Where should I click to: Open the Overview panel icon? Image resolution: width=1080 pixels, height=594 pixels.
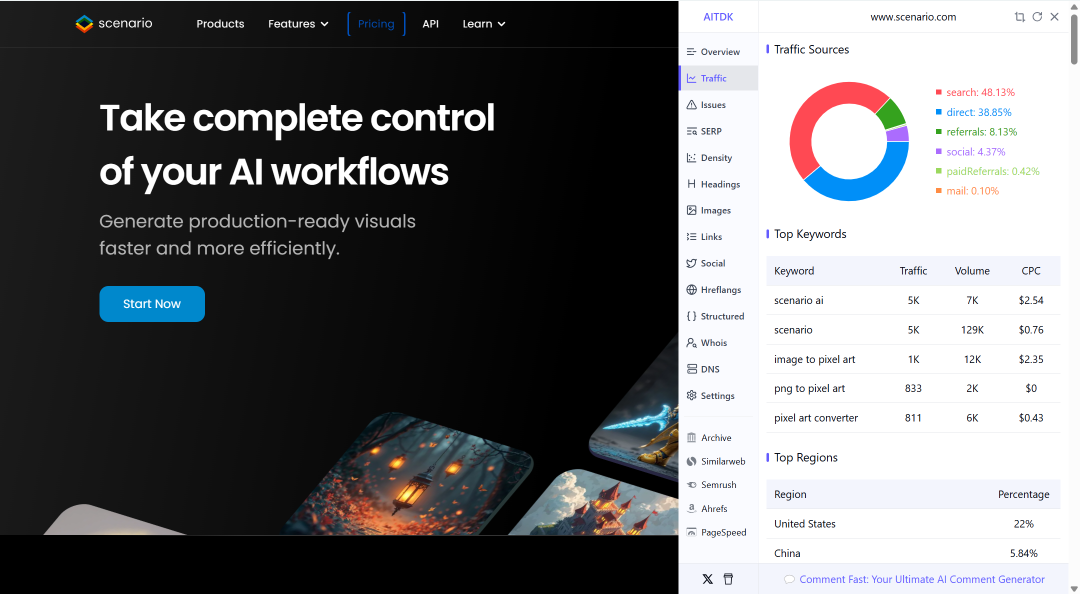(x=691, y=52)
